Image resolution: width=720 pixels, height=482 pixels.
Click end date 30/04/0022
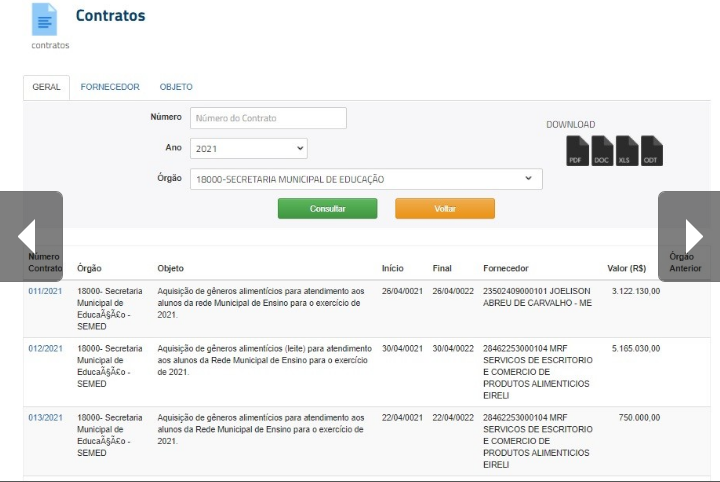tap(453, 348)
